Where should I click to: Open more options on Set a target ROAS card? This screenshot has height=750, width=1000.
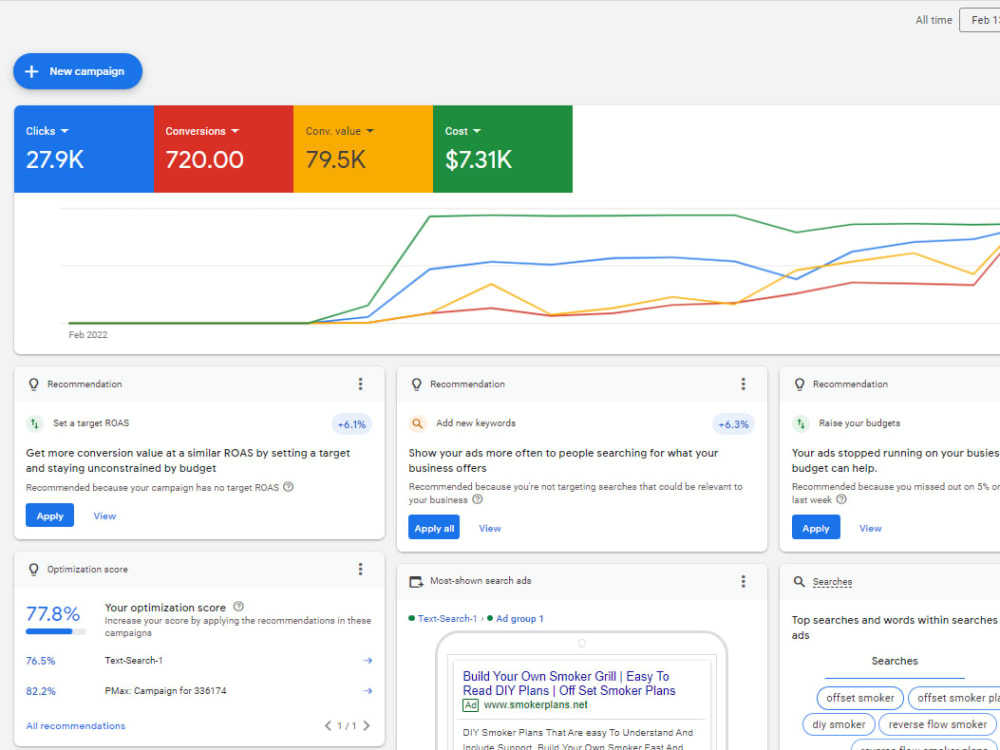click(x=360, y=384)
